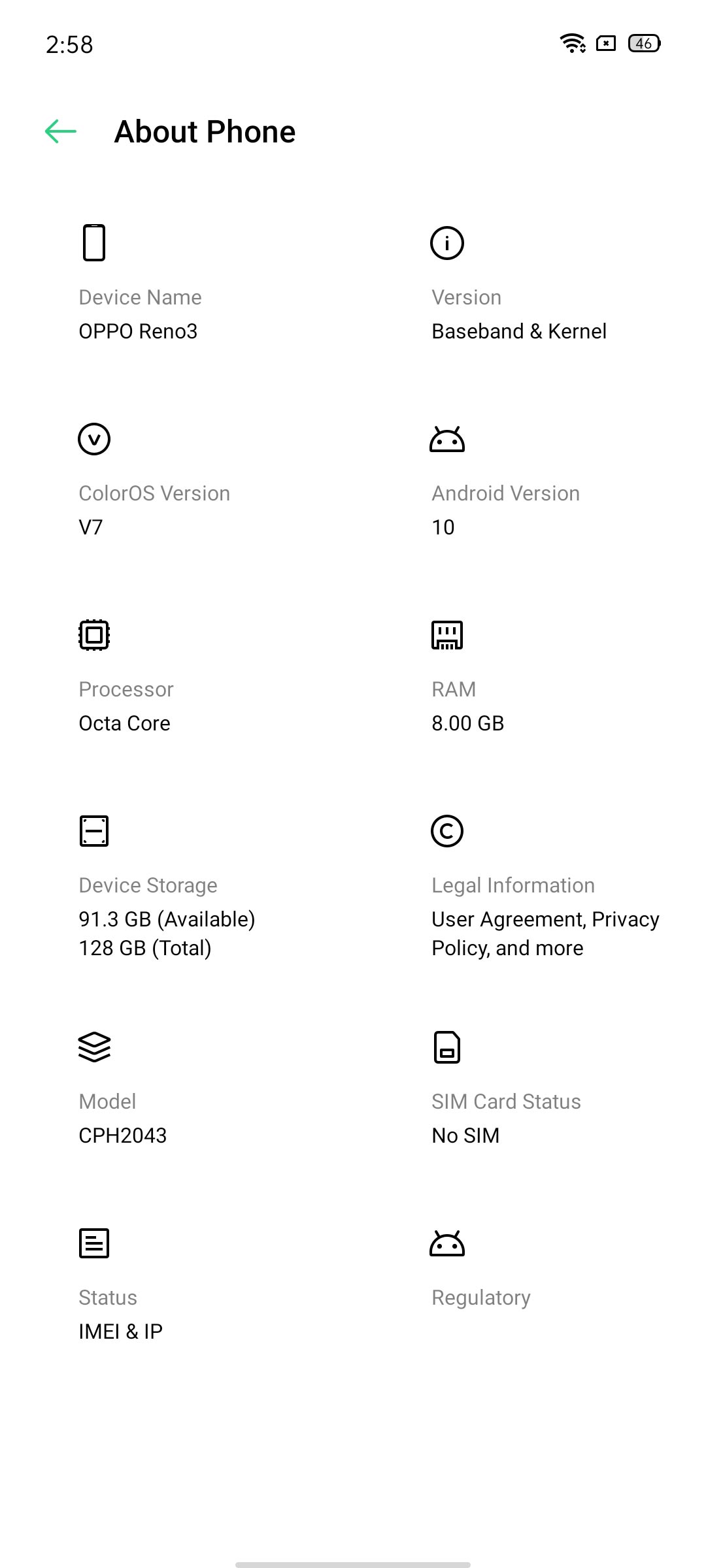Open the Regulatory entry
706x1568 pixels.
point(481,1298)
